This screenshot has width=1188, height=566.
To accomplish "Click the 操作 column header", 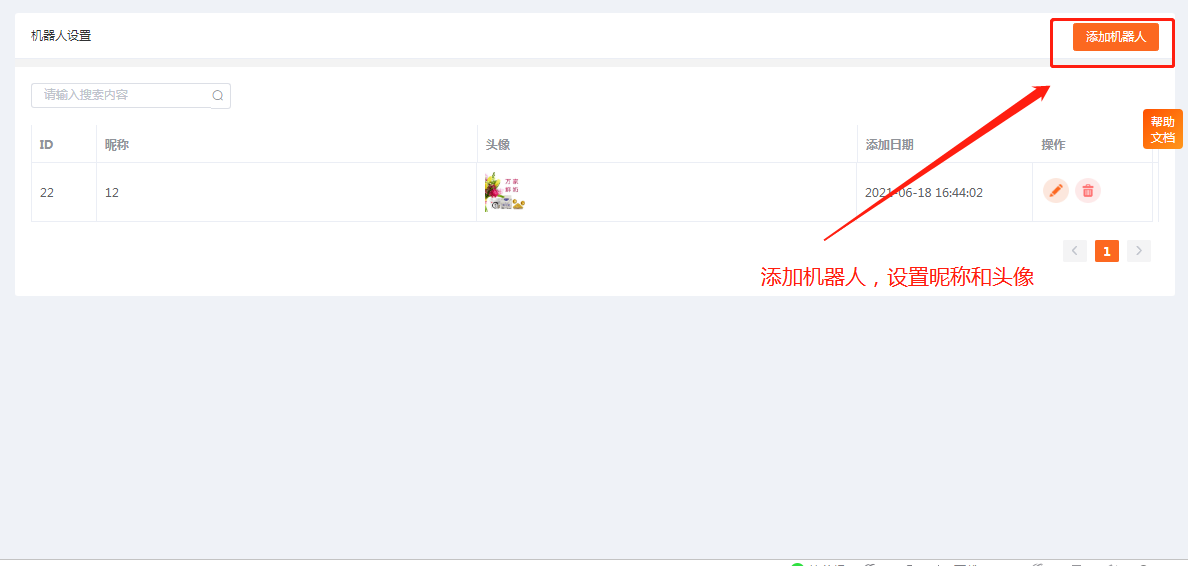I will tap(1053, 144).
